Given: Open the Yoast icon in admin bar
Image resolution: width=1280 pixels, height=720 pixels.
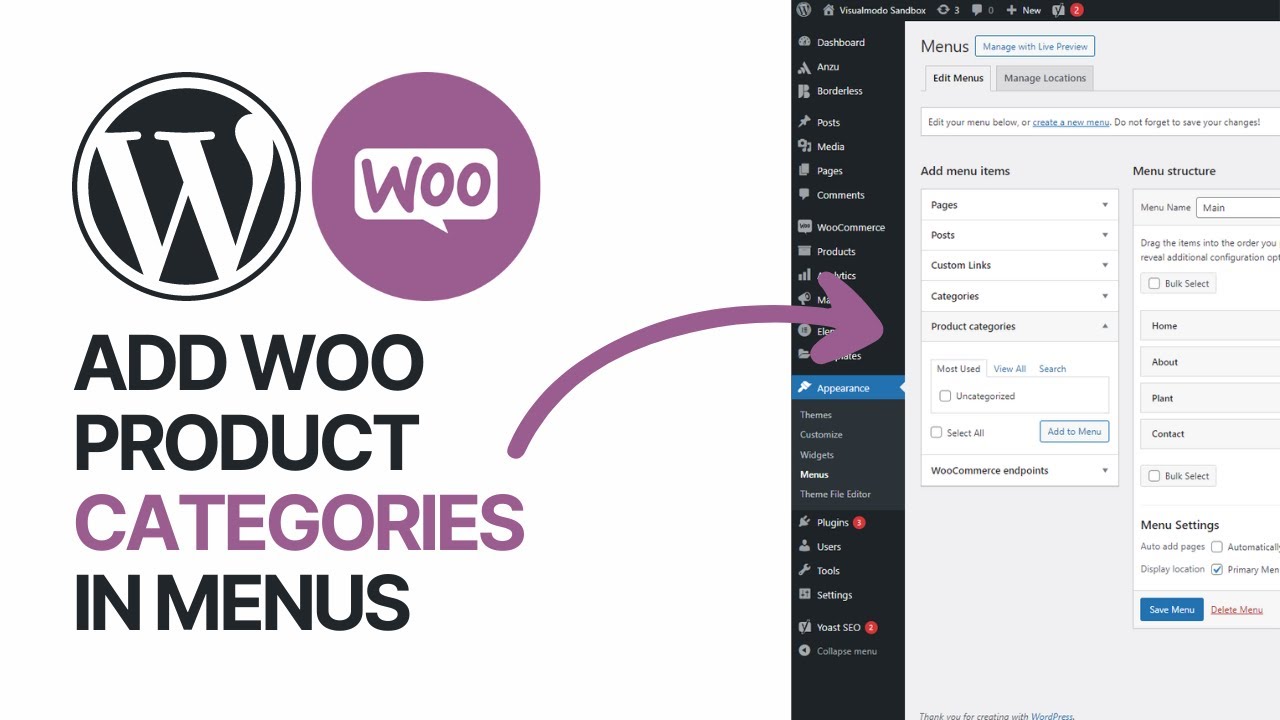Looking at the screenshot, I should point(1059,10).
